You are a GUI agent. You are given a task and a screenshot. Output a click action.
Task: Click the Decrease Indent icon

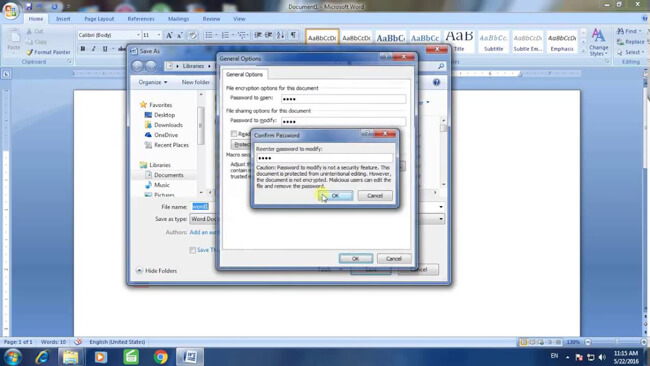click(x=258, y=35)
